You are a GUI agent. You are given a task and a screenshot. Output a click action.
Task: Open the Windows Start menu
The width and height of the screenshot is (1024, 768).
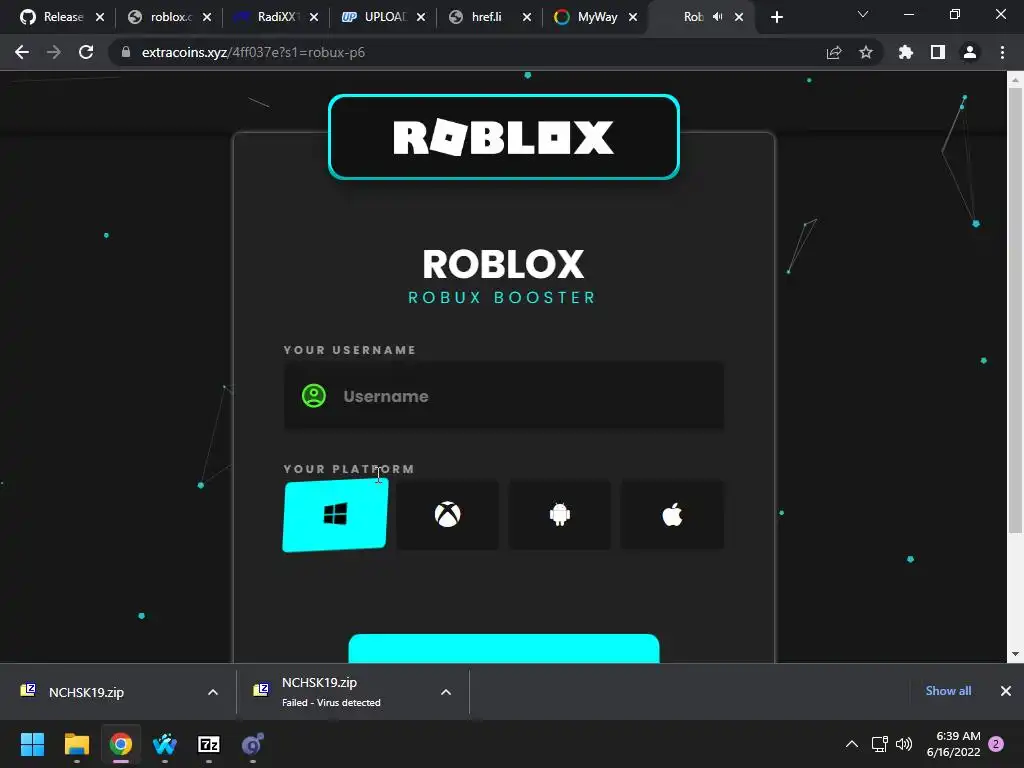point(32,744)
